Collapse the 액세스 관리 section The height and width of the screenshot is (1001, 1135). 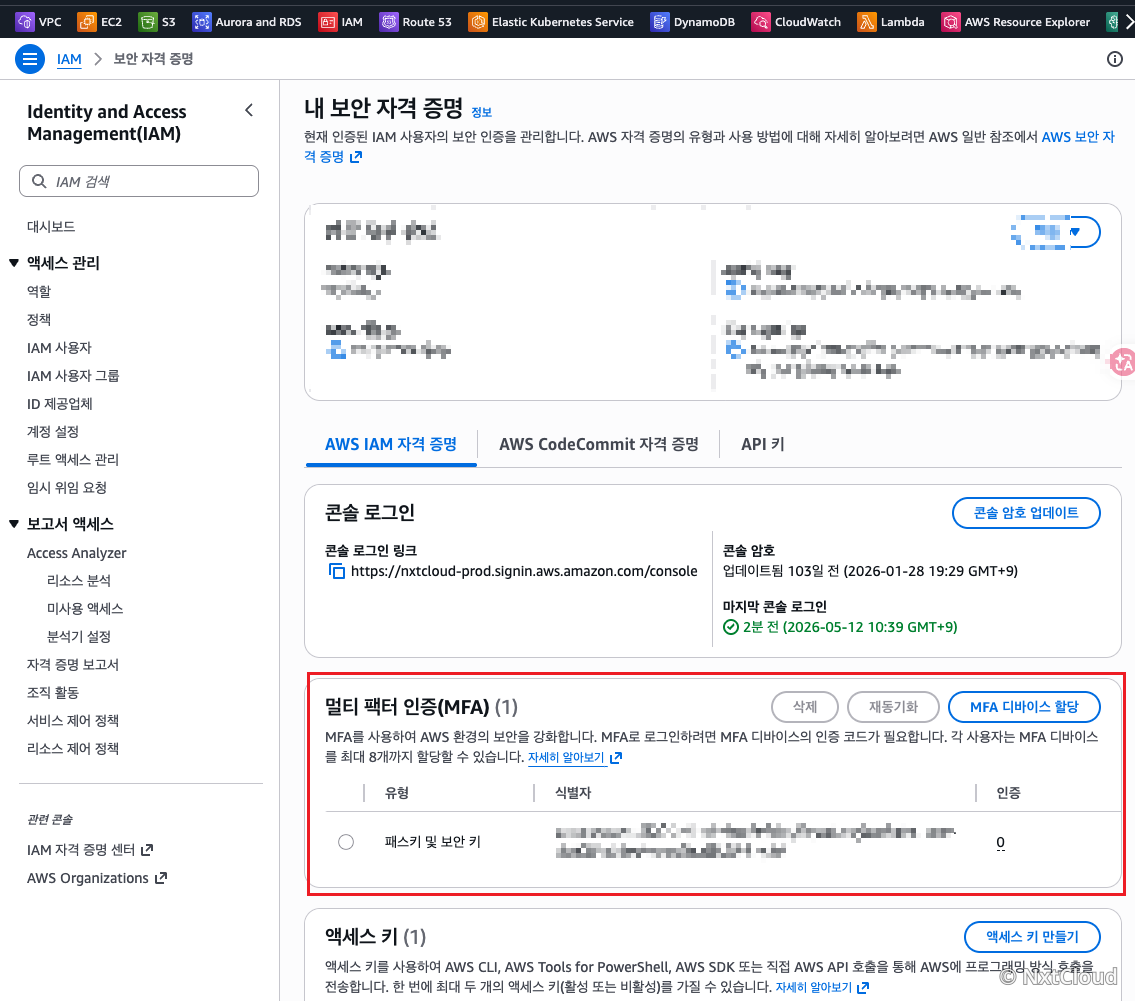pyautogui.click(x=14, y=263)
